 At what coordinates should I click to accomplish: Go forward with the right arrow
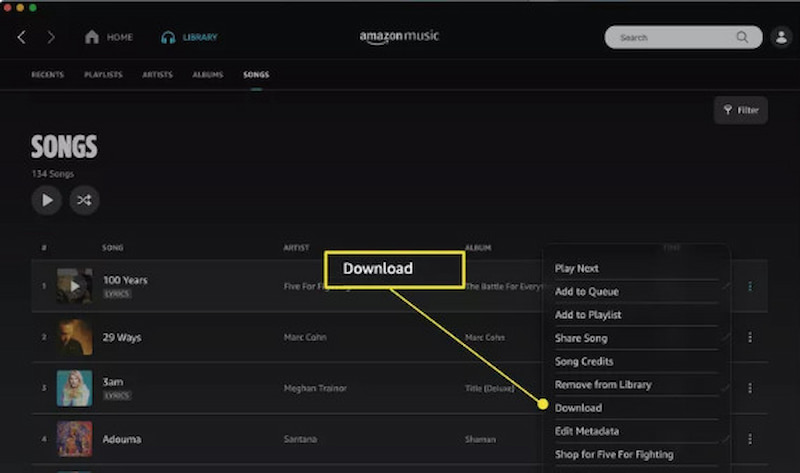coord(51,37)
